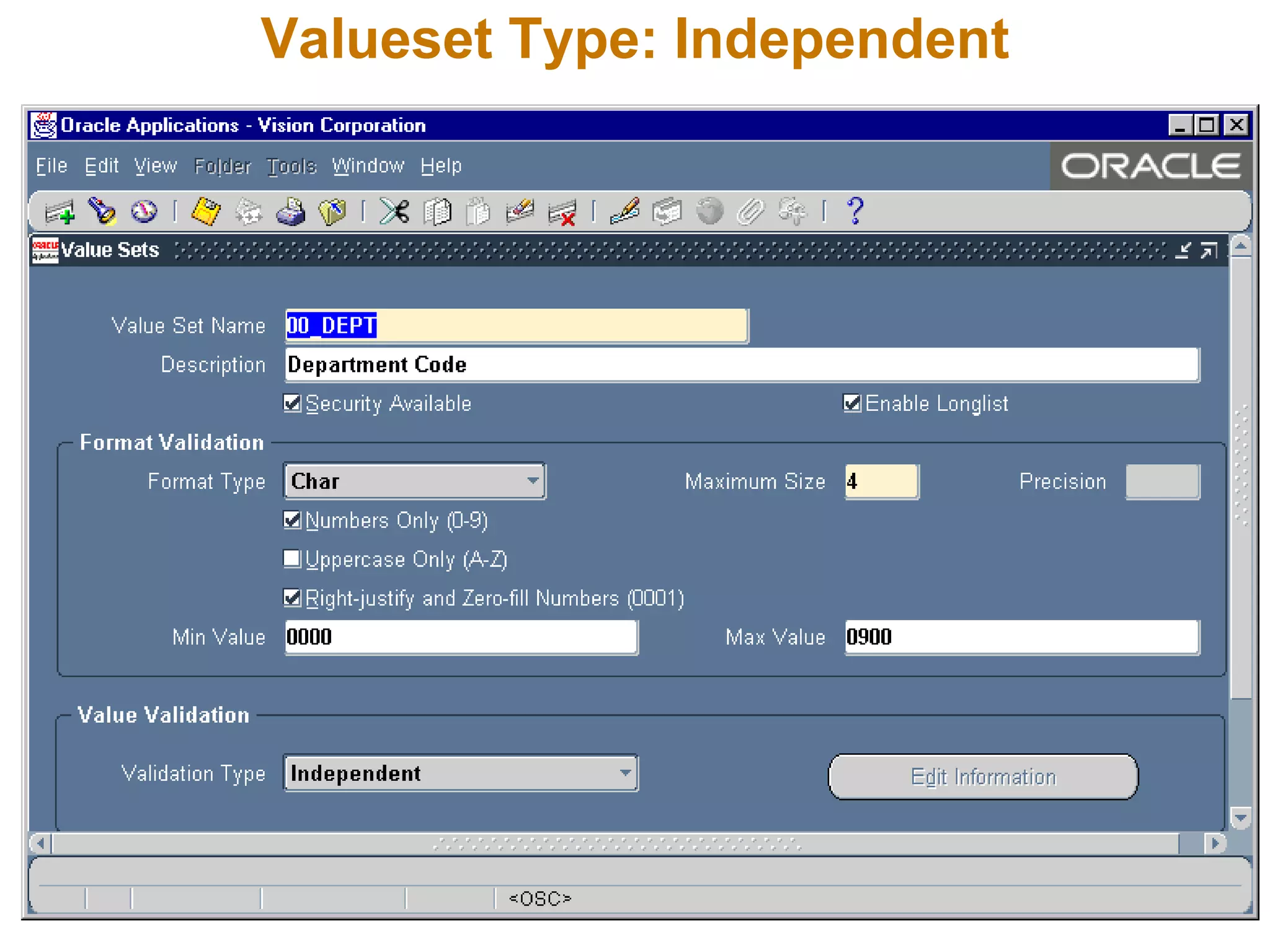The image size is (1270, 952).
Task: Toggle the Enable Longlist checkbox
Action: click(x=852, y=403)
